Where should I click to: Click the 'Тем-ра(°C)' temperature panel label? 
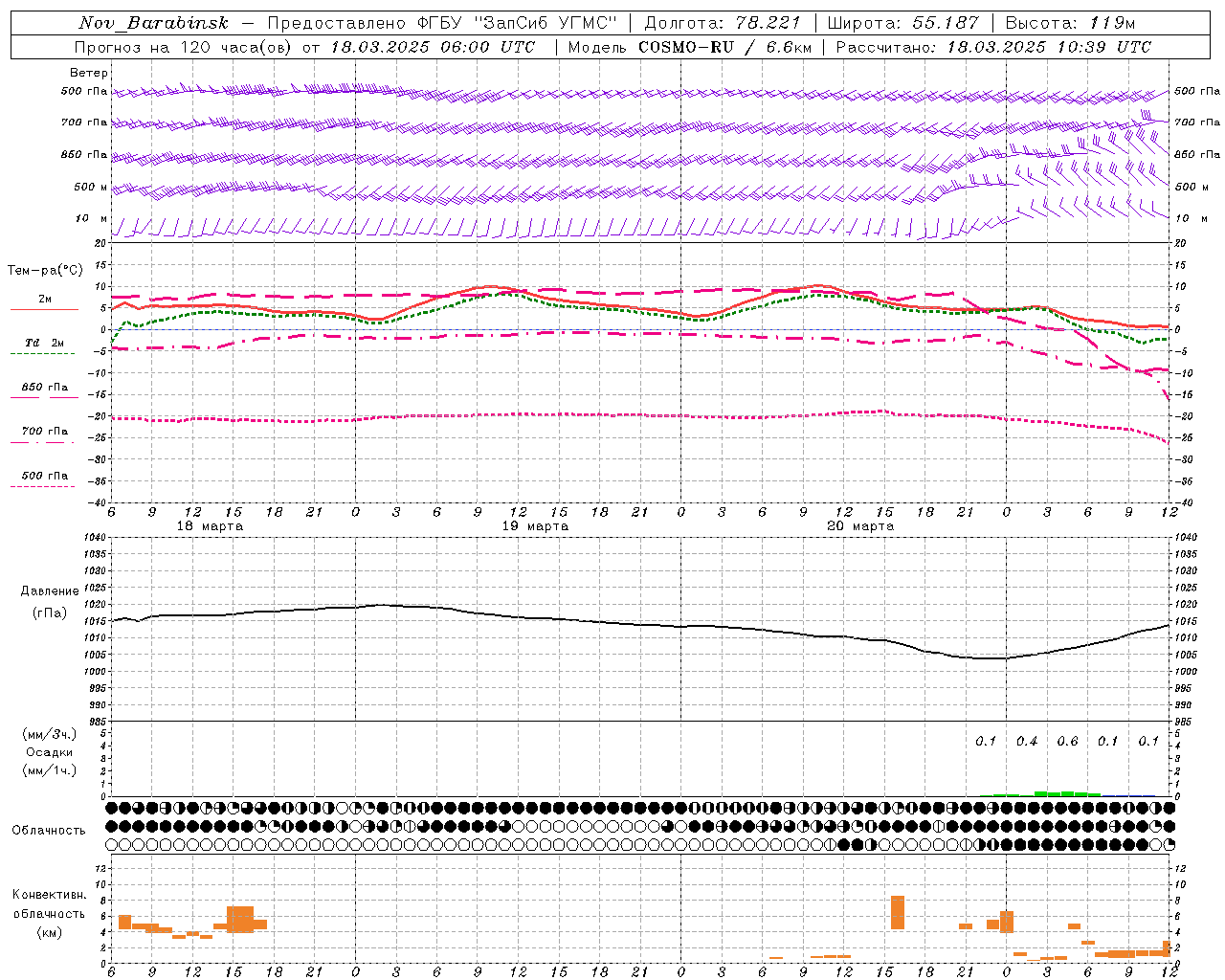click(x=45, y=271)
